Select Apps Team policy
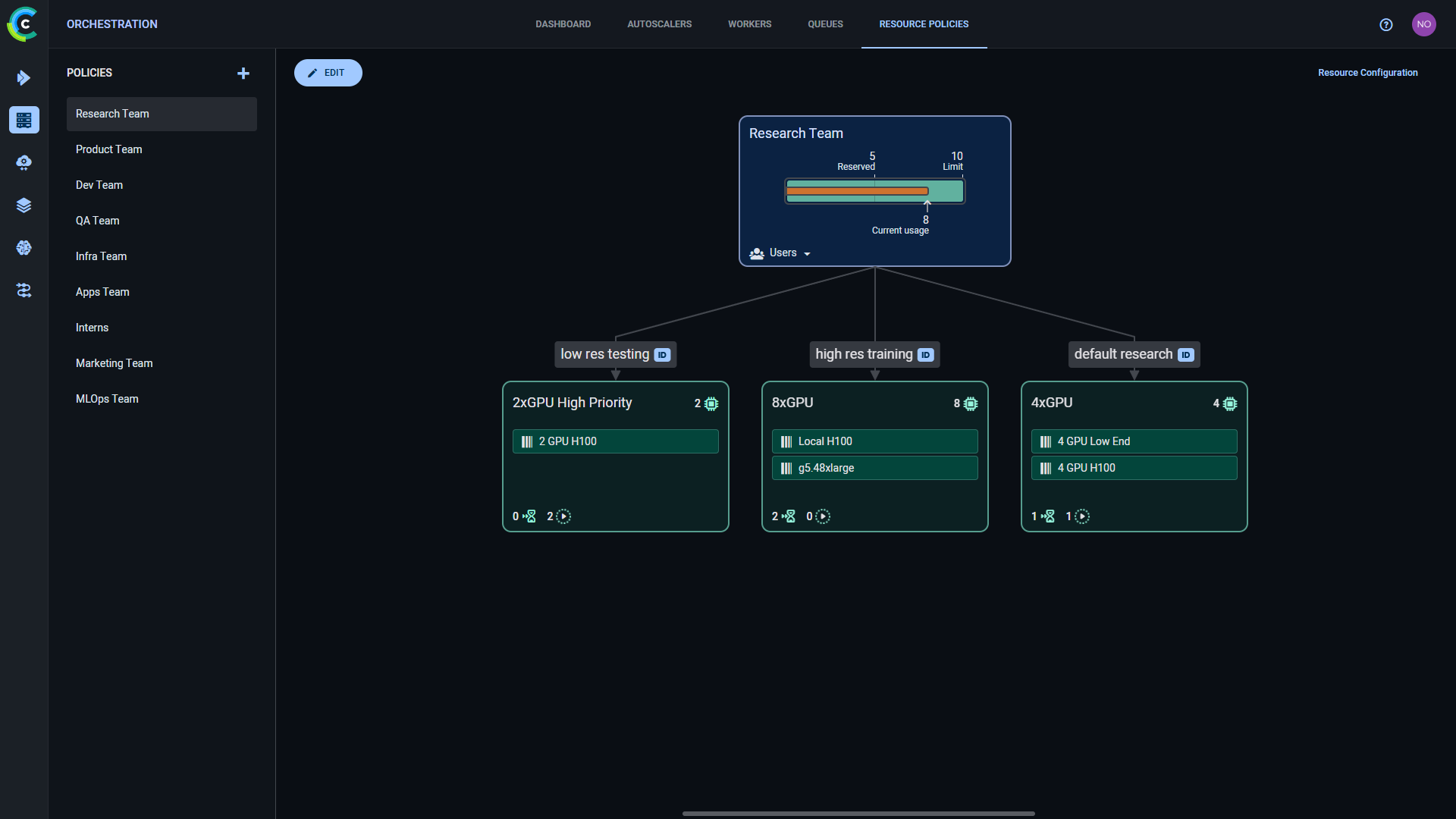The height and width of the screenshot is (819, 1456). (x=162, y=292)
